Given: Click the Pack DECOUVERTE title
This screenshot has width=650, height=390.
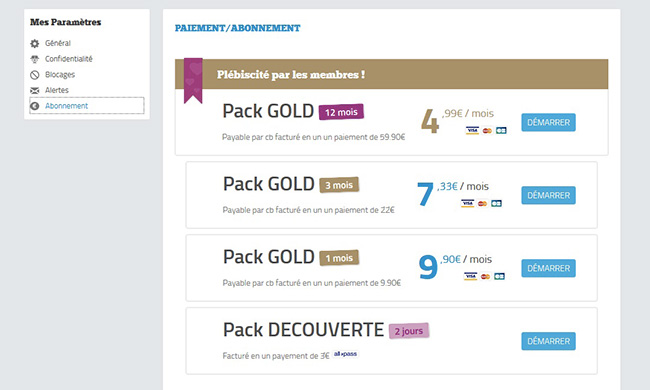Looking at the screenshot, I should pos(303,330).
